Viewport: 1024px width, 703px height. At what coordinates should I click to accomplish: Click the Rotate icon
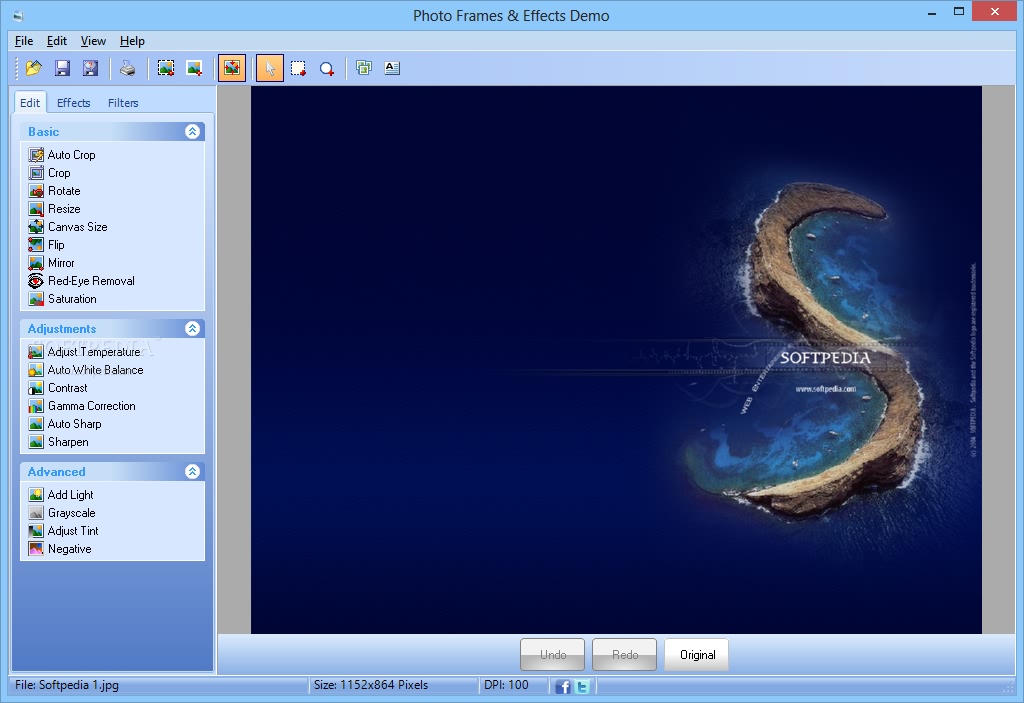coord(36,191)
